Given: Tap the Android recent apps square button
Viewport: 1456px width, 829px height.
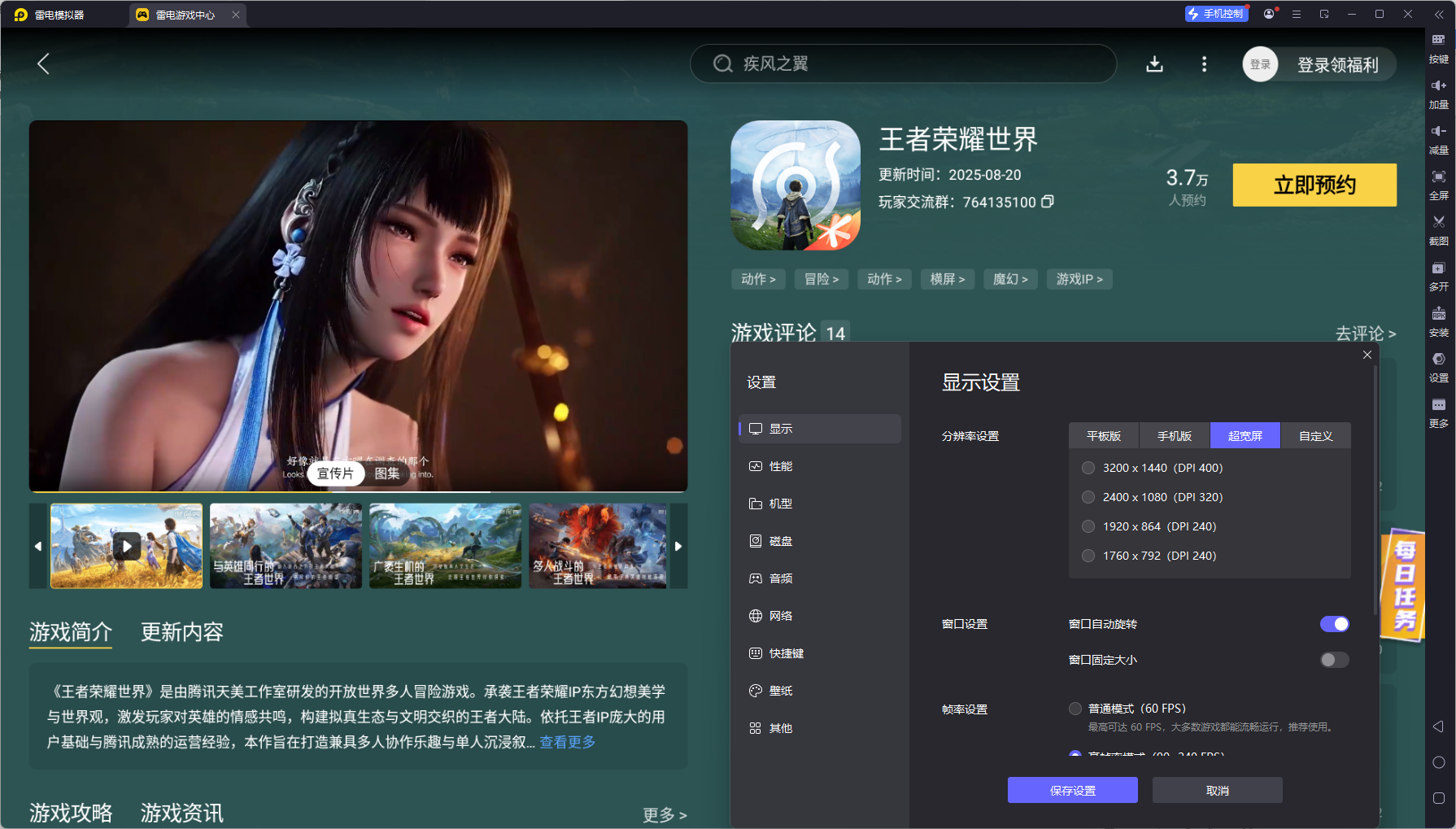Looking at the screenshot, I should (x=1438, y=798).
